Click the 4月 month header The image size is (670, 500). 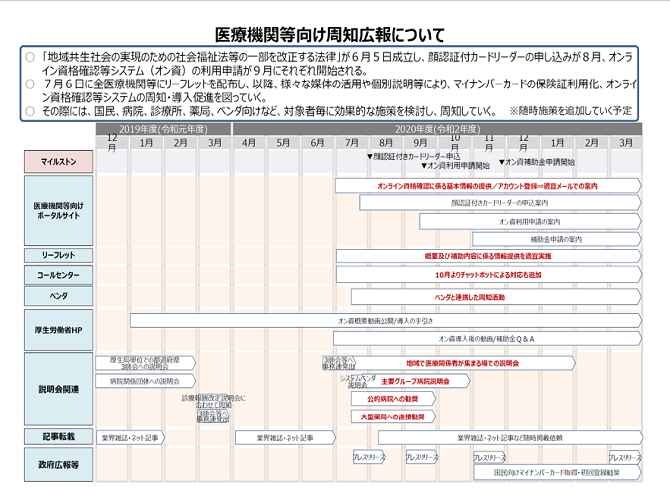[249, 142]
